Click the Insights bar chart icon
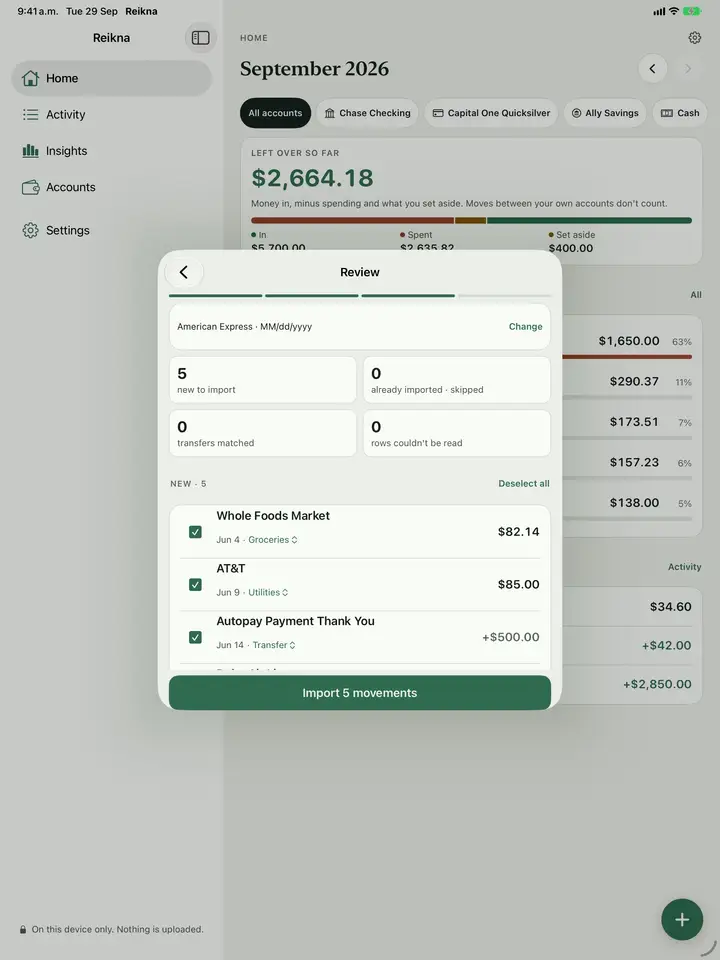Screen dimensions: 720x960 [x=30, y=151]
